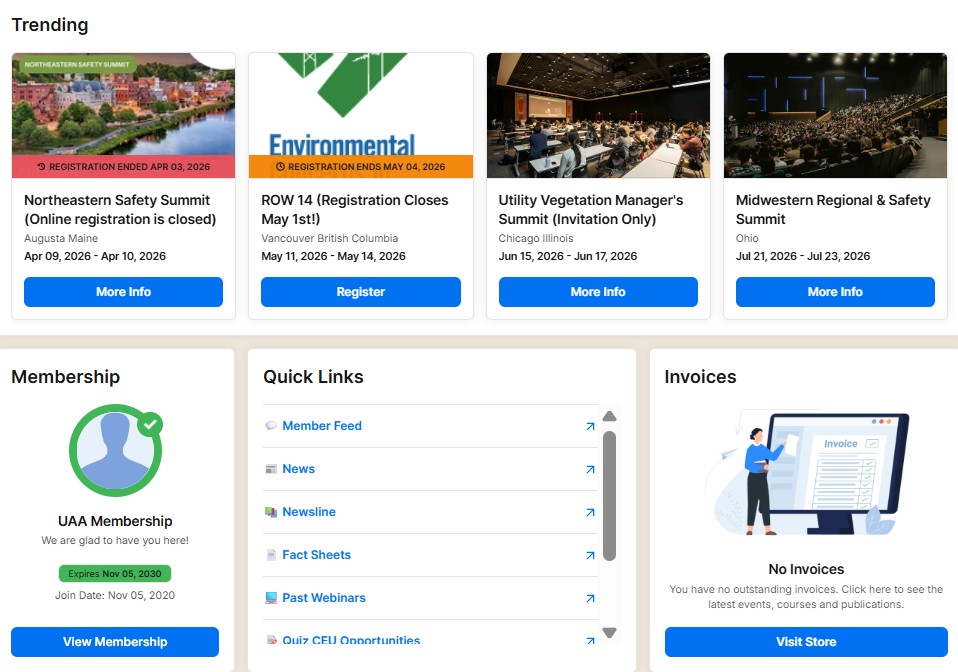The image size is (958, 672).
Task: Open external link arrow beside Fact Sheets
Action: 590,555
